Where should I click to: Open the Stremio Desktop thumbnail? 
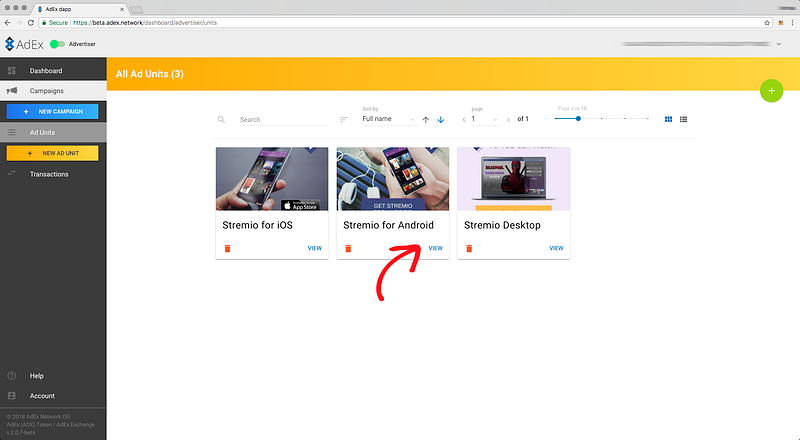click(514, 179)
